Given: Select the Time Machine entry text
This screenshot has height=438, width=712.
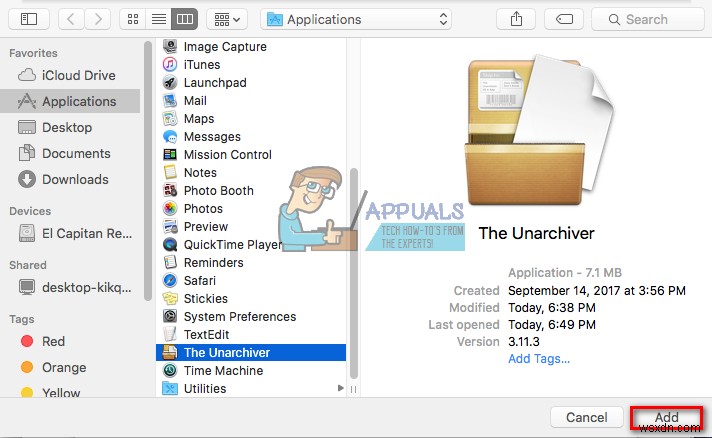Looking at the screenshot, I should point(223,370).
